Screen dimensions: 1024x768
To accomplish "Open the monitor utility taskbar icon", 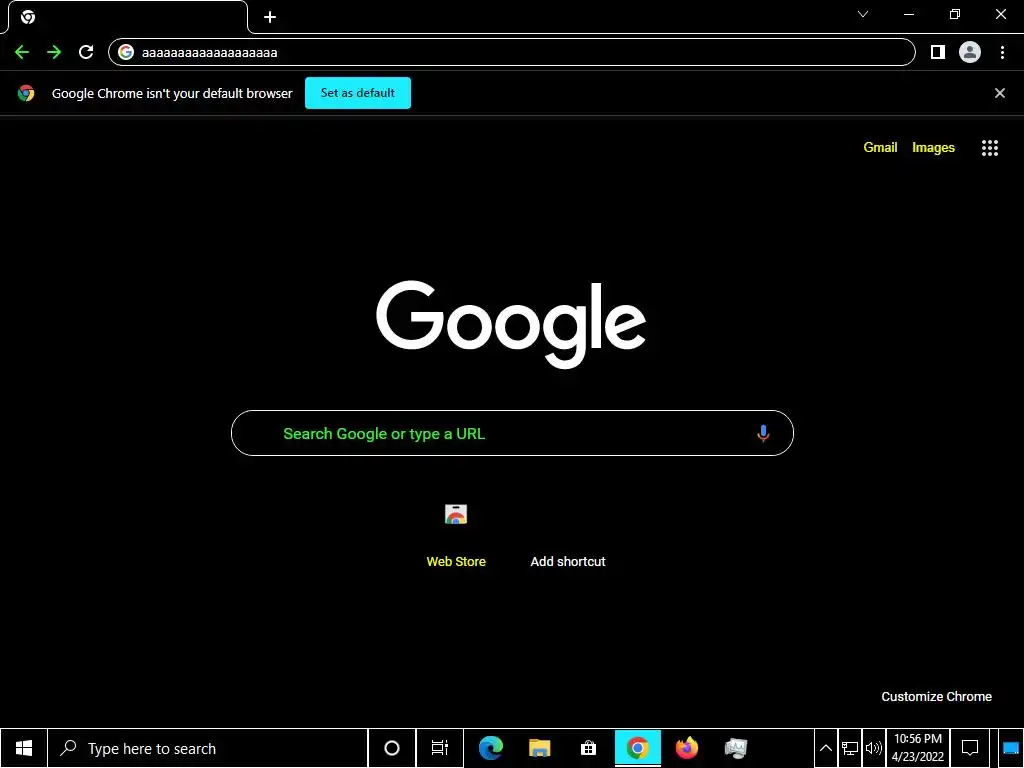I will click(x=736, y=748).
